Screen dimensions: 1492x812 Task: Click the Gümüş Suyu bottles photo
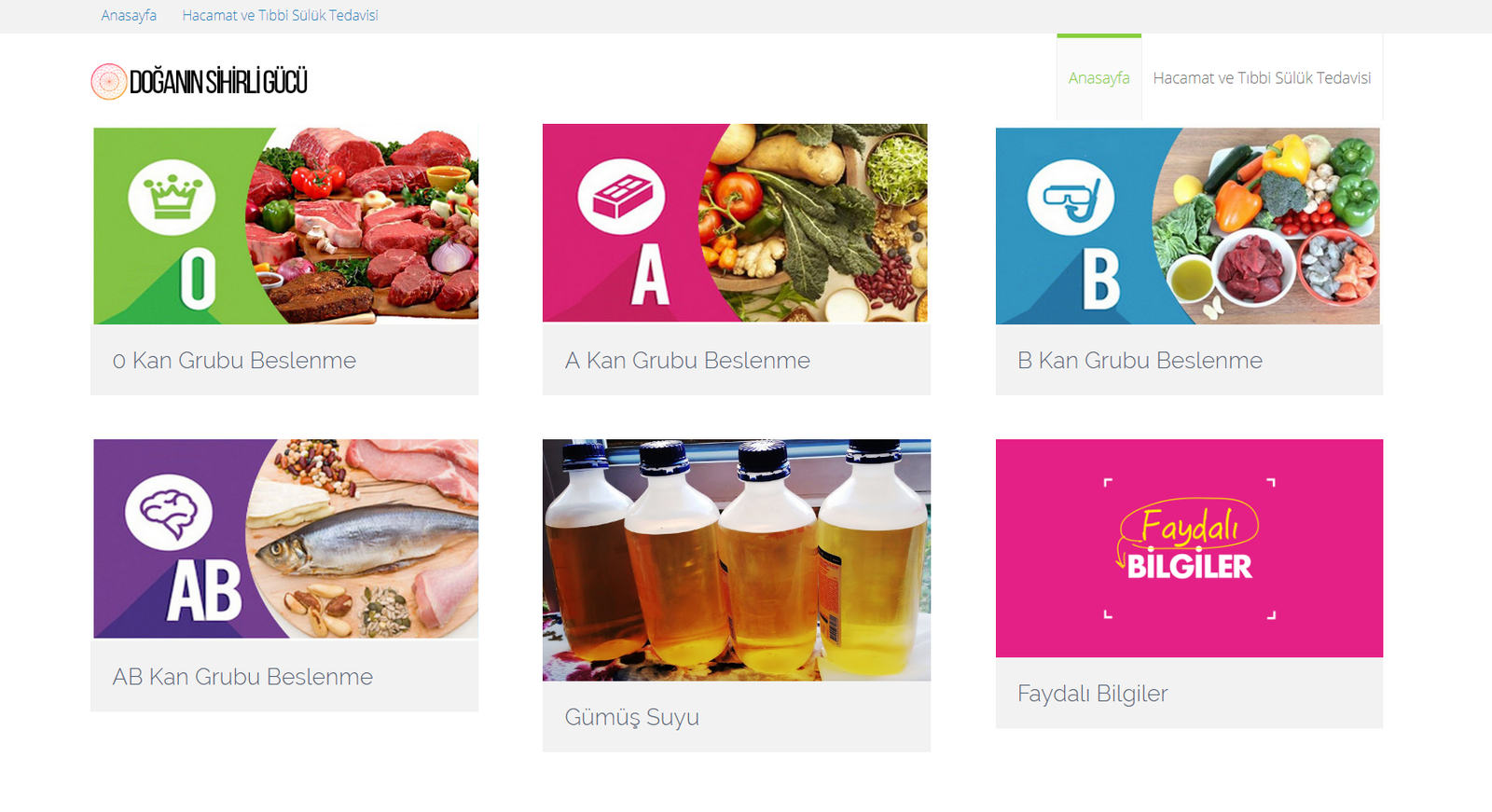click(737, 560)
